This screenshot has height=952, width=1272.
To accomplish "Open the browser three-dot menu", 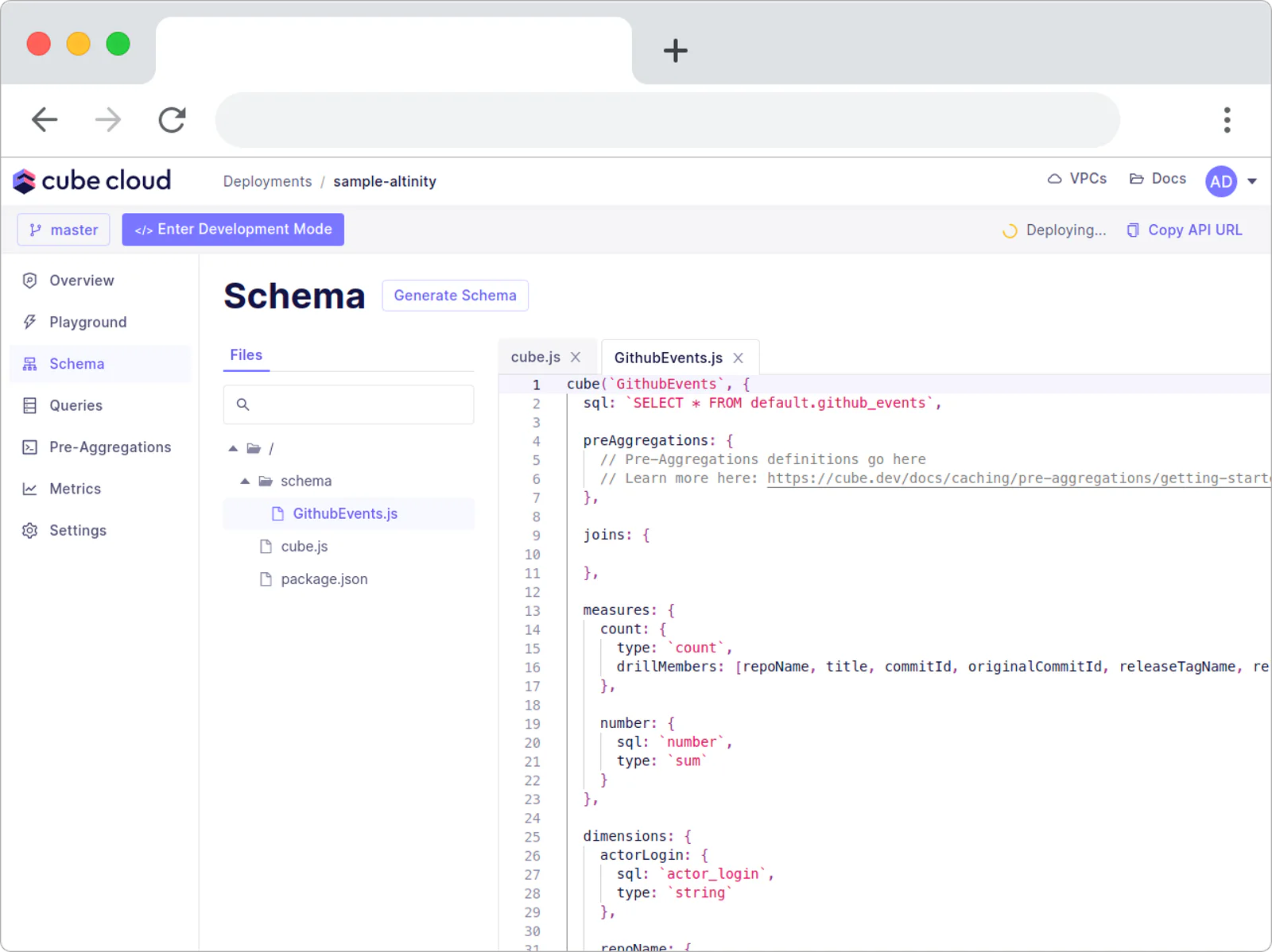I will (x=1227, y=120).
